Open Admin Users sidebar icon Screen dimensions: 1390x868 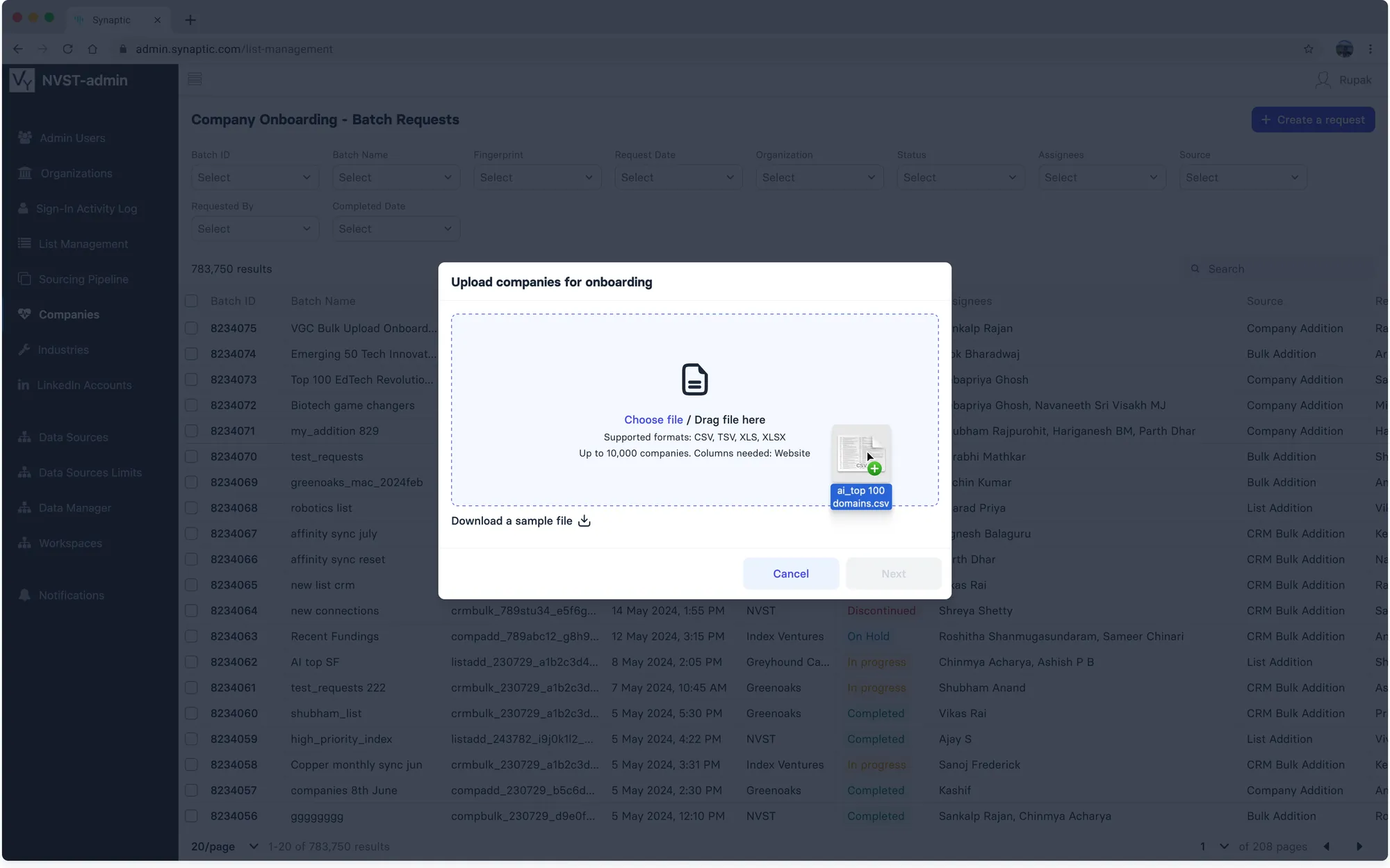[x=25, y=138]
